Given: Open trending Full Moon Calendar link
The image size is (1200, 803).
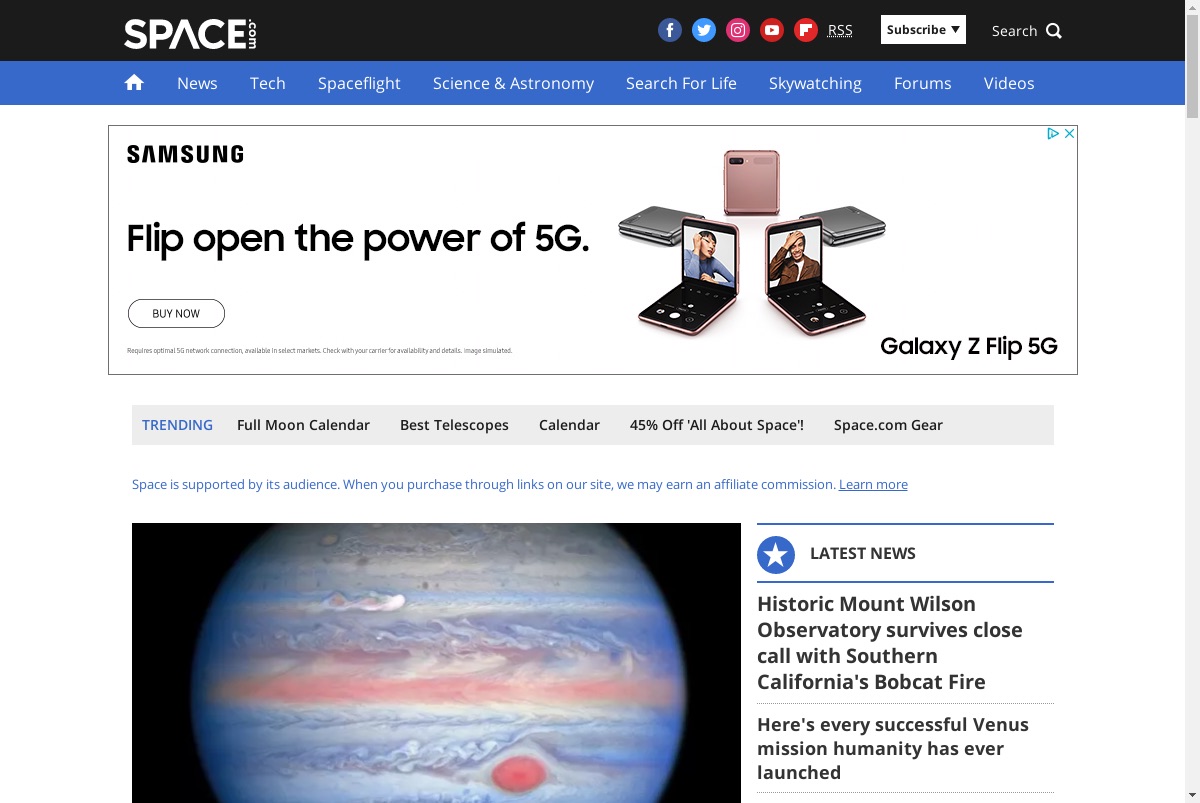Looking at the screenshot, I should pyautogui.click(x=303, y=425).
